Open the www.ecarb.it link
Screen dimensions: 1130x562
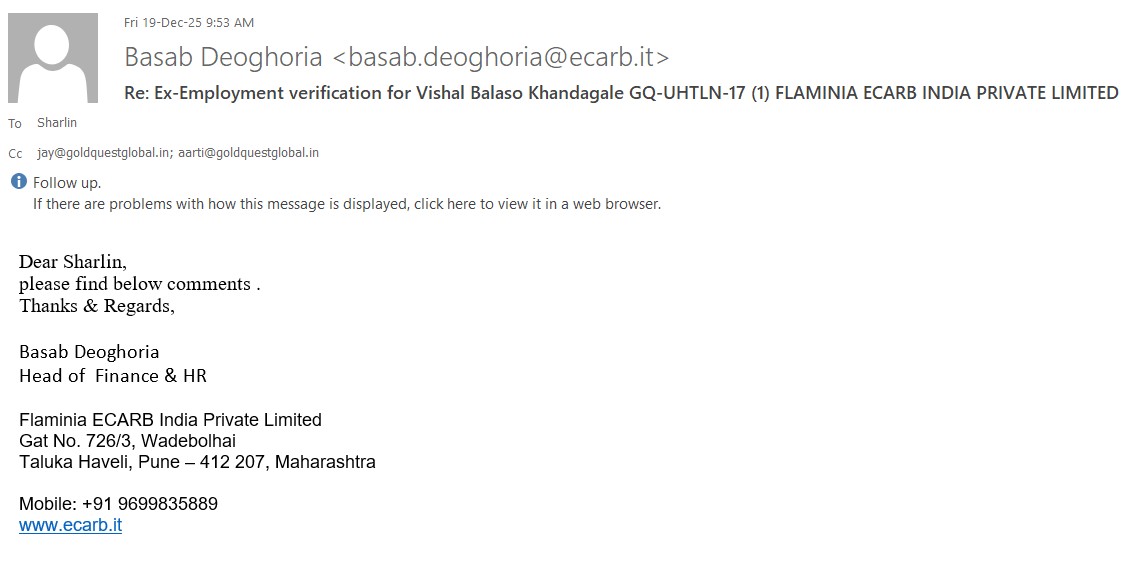70,525
